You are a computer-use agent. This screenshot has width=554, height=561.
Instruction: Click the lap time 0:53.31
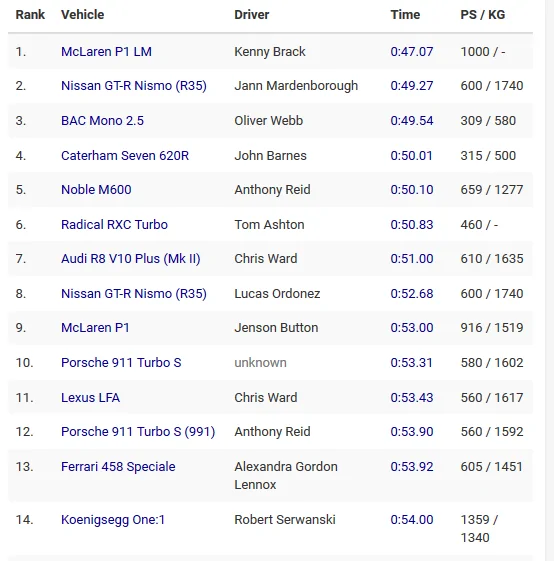pyautogui.click(x=412, y=363)
